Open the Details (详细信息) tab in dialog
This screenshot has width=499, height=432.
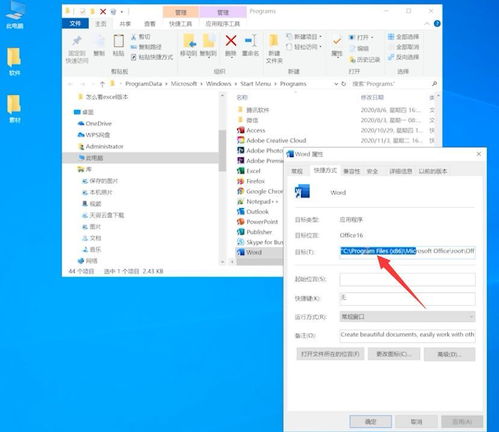pos(400,171)
